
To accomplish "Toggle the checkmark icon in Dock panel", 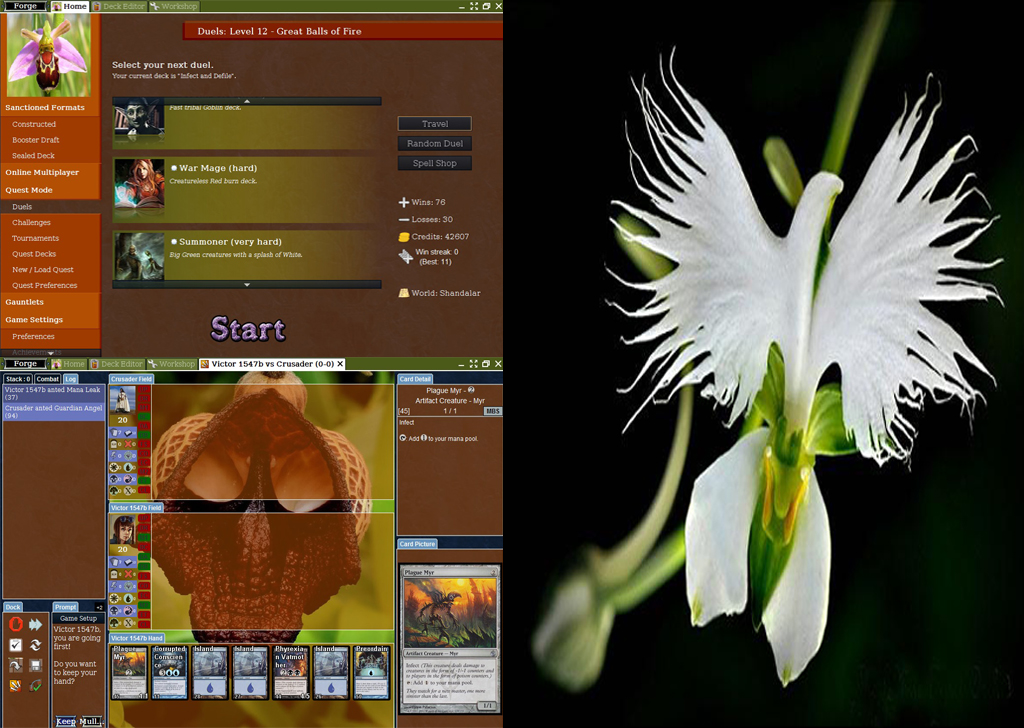I will [x=16, y=645].
